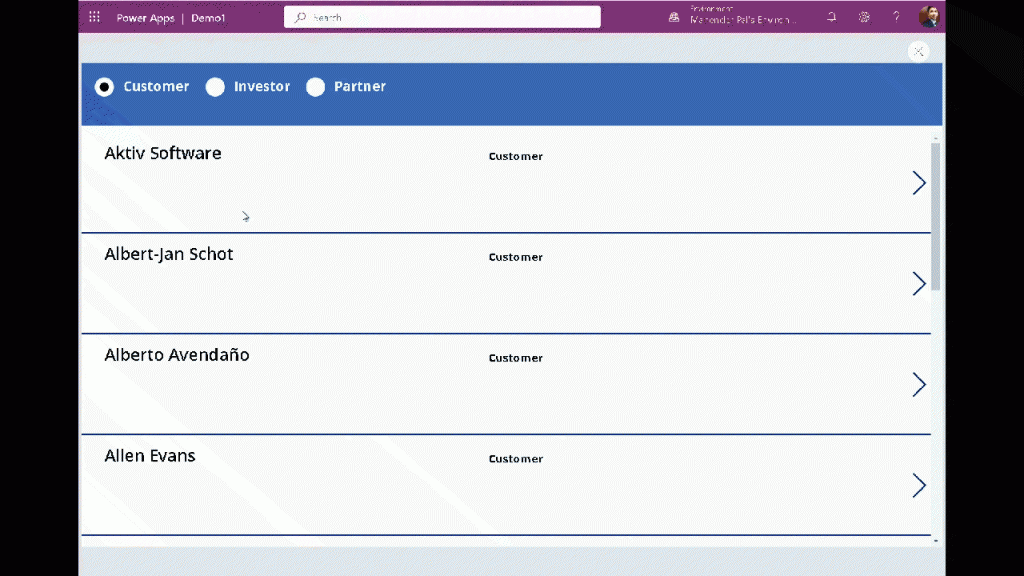
Task: Open the settings gear icon
Action: coord(864,18)
